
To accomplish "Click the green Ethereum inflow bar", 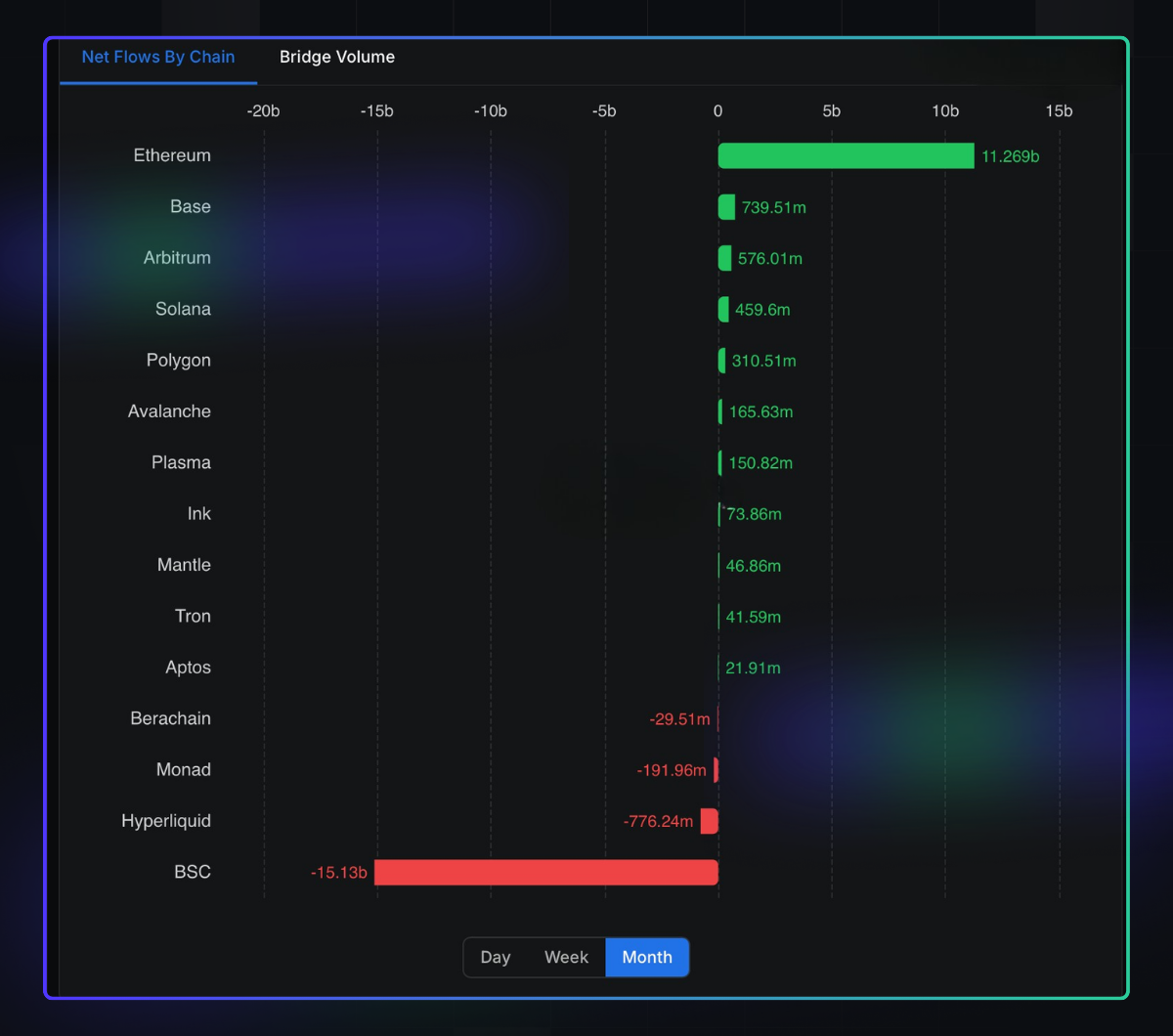I will click(847, 155).
